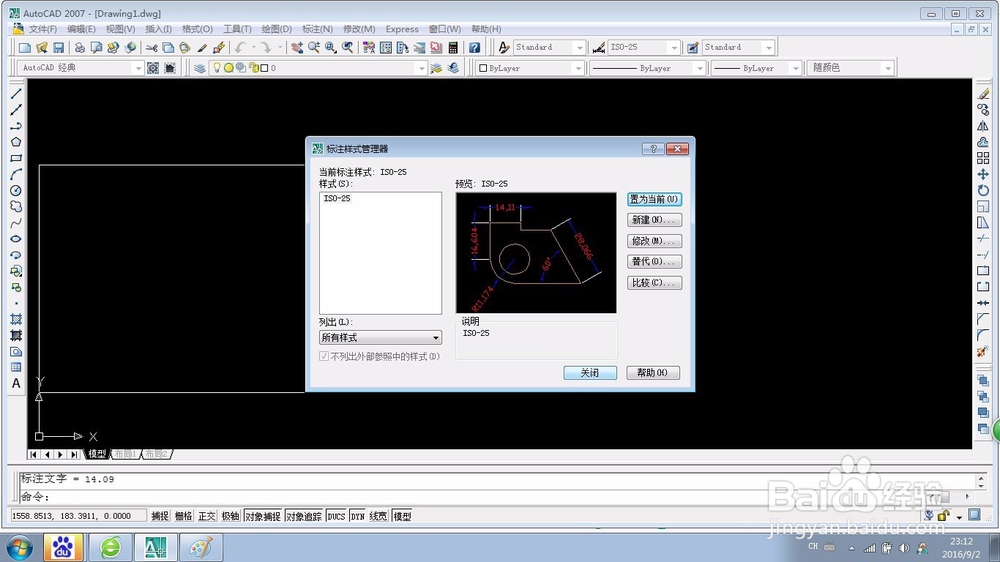Select the Move modify tool
This screenshot has width=1000, height=562.
[983, 174]
